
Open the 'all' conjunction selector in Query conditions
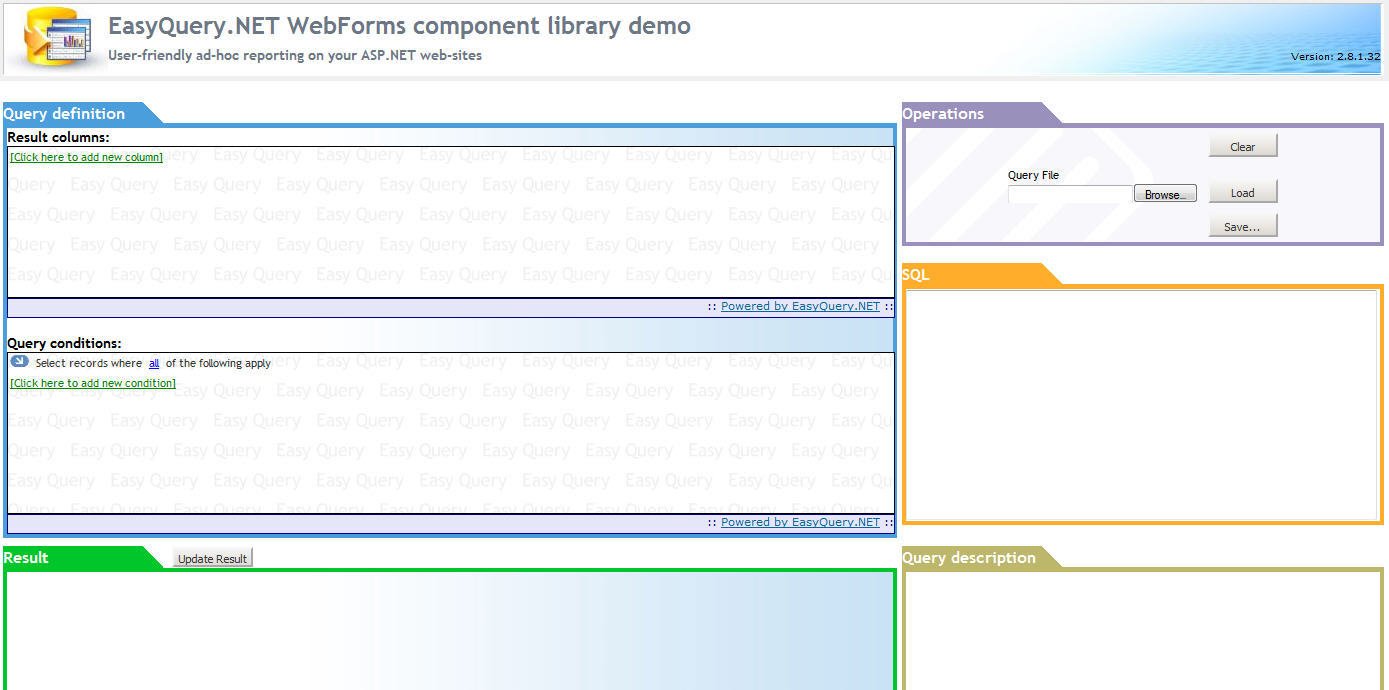point(154,363)
